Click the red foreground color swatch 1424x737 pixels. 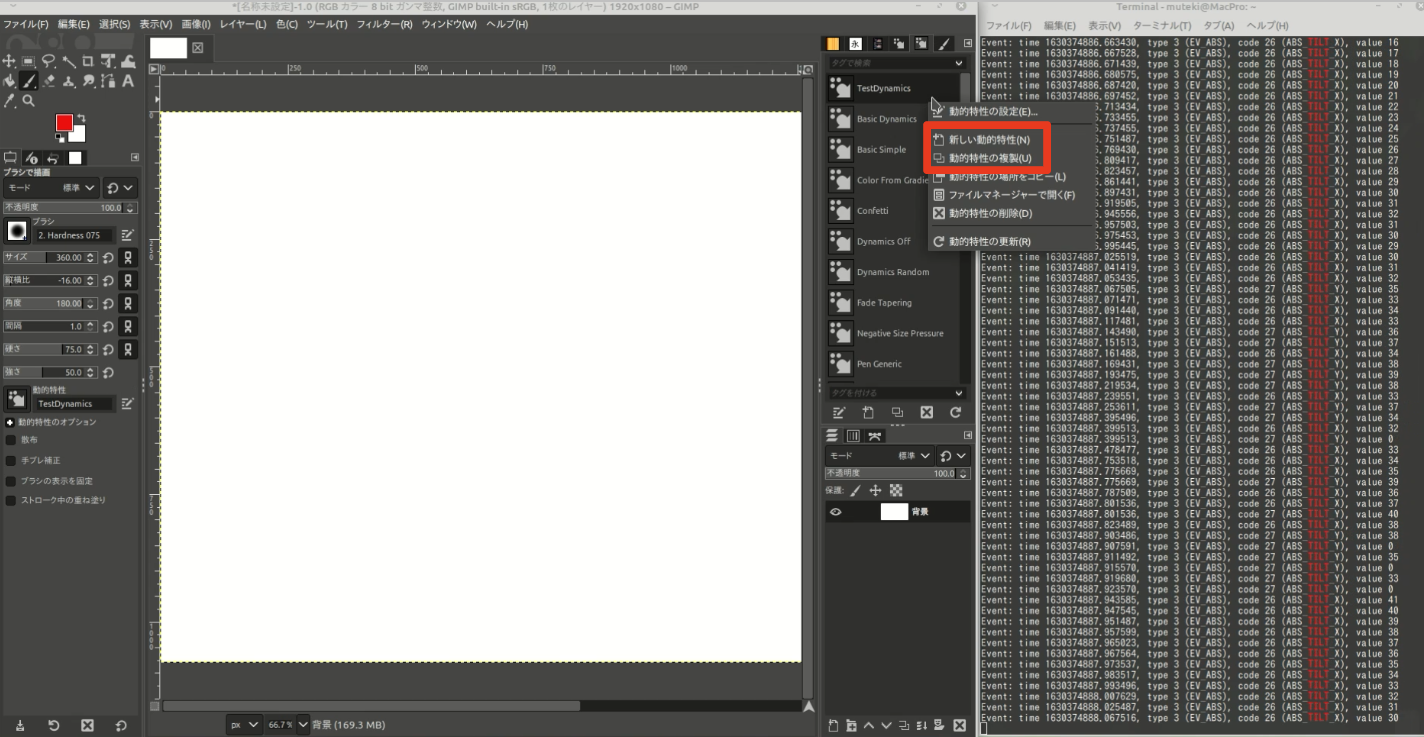pos(64,123)
